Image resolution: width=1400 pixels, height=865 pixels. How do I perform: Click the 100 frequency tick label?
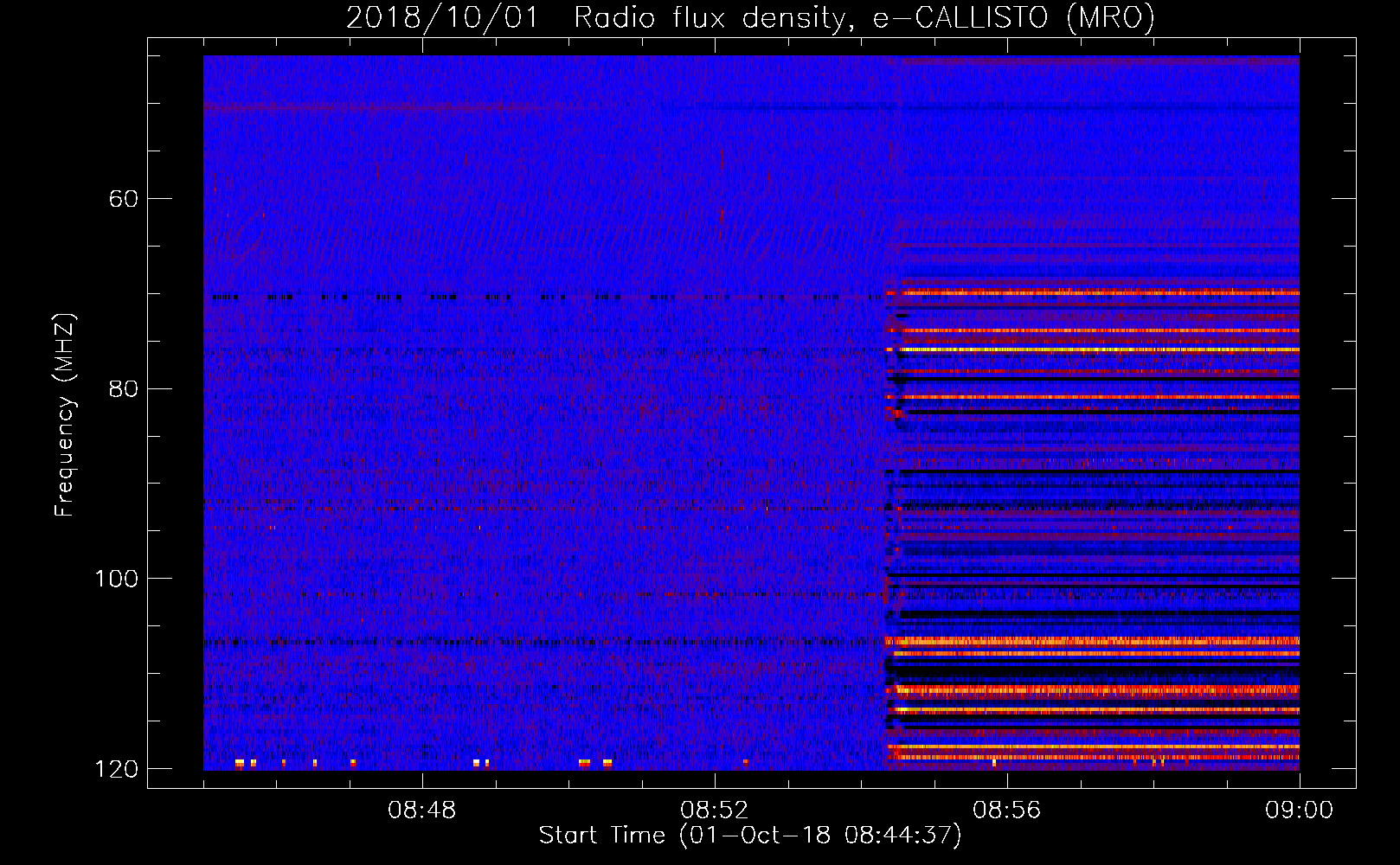(116, 579)
